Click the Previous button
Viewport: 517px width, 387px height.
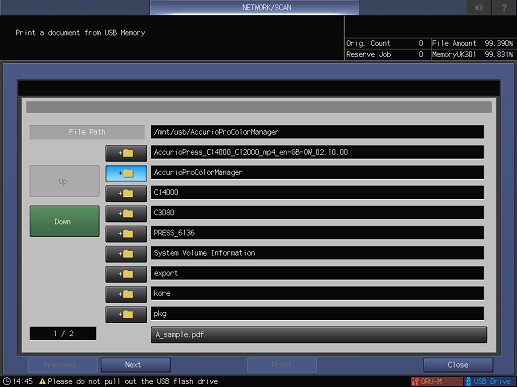63,365
